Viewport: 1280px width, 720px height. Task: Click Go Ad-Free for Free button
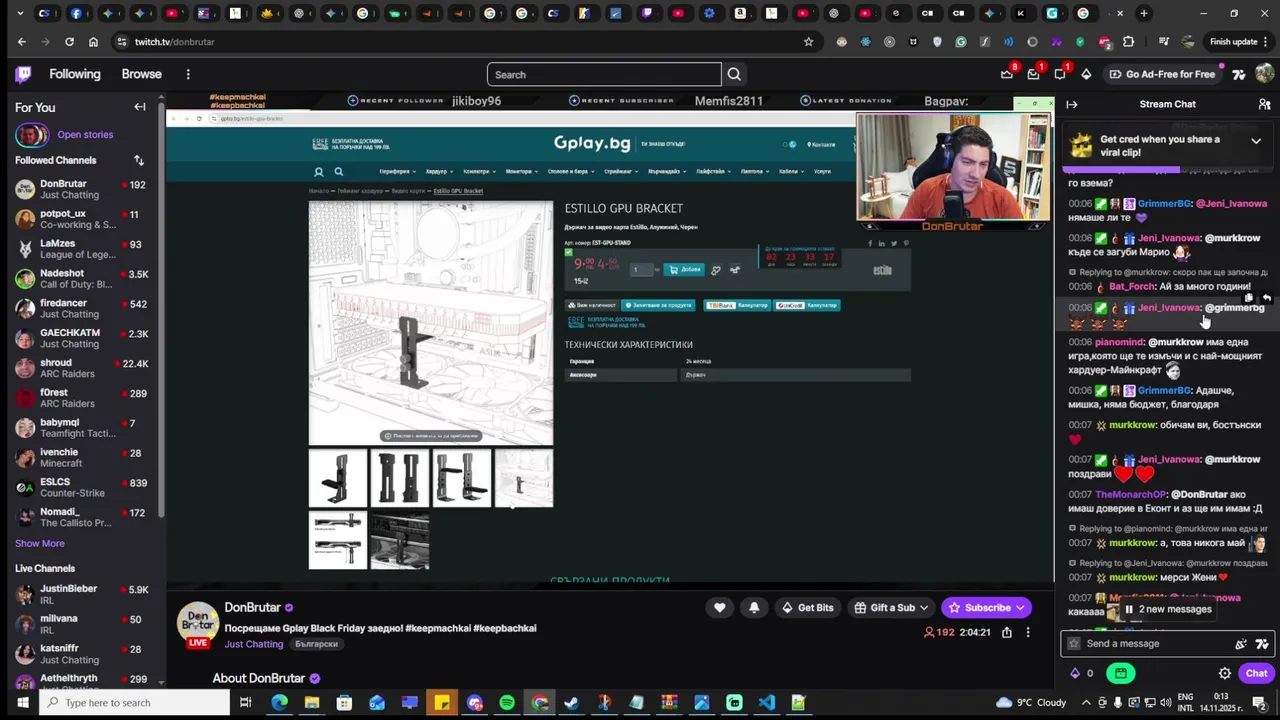click(x=1161, y=74)
